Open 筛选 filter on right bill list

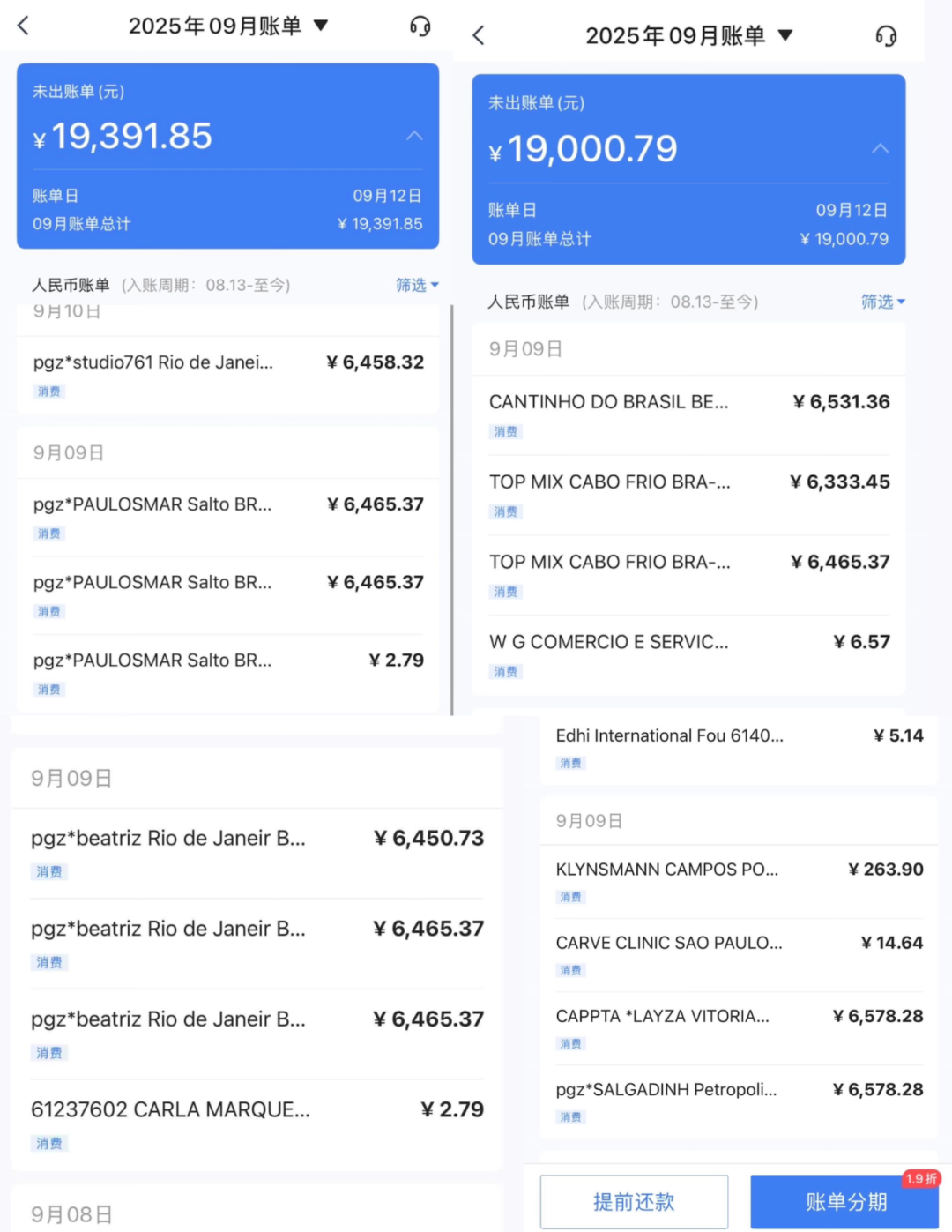coord(882,302)
